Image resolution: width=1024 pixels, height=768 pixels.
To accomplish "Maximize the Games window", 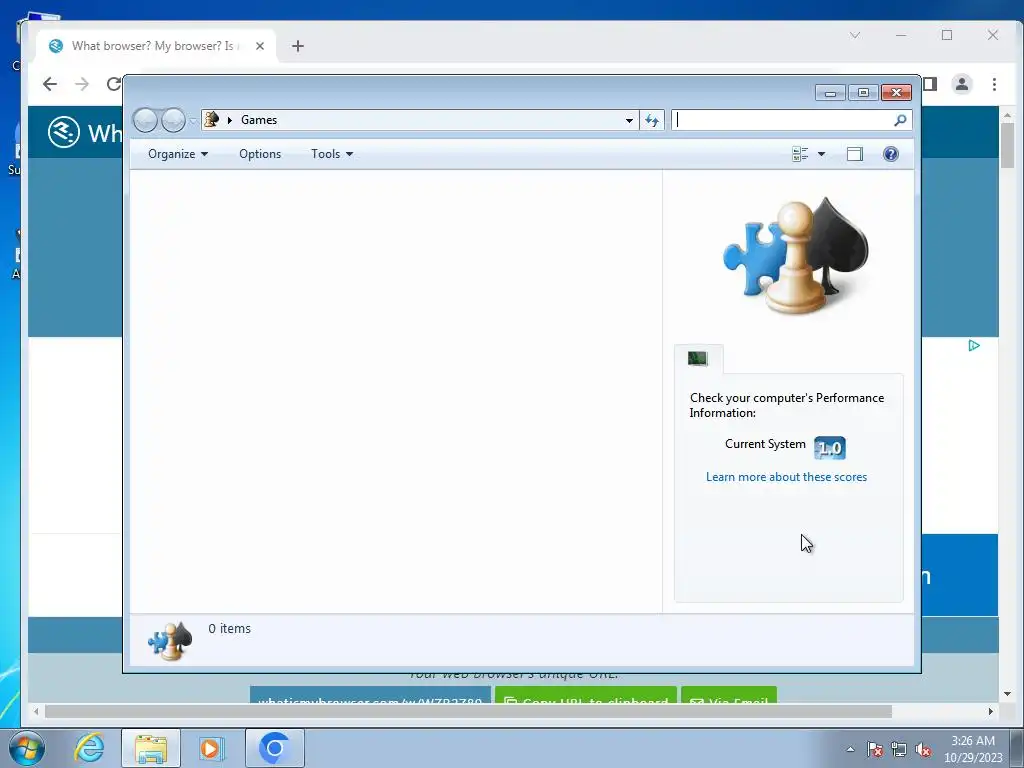I will point(863,93).
